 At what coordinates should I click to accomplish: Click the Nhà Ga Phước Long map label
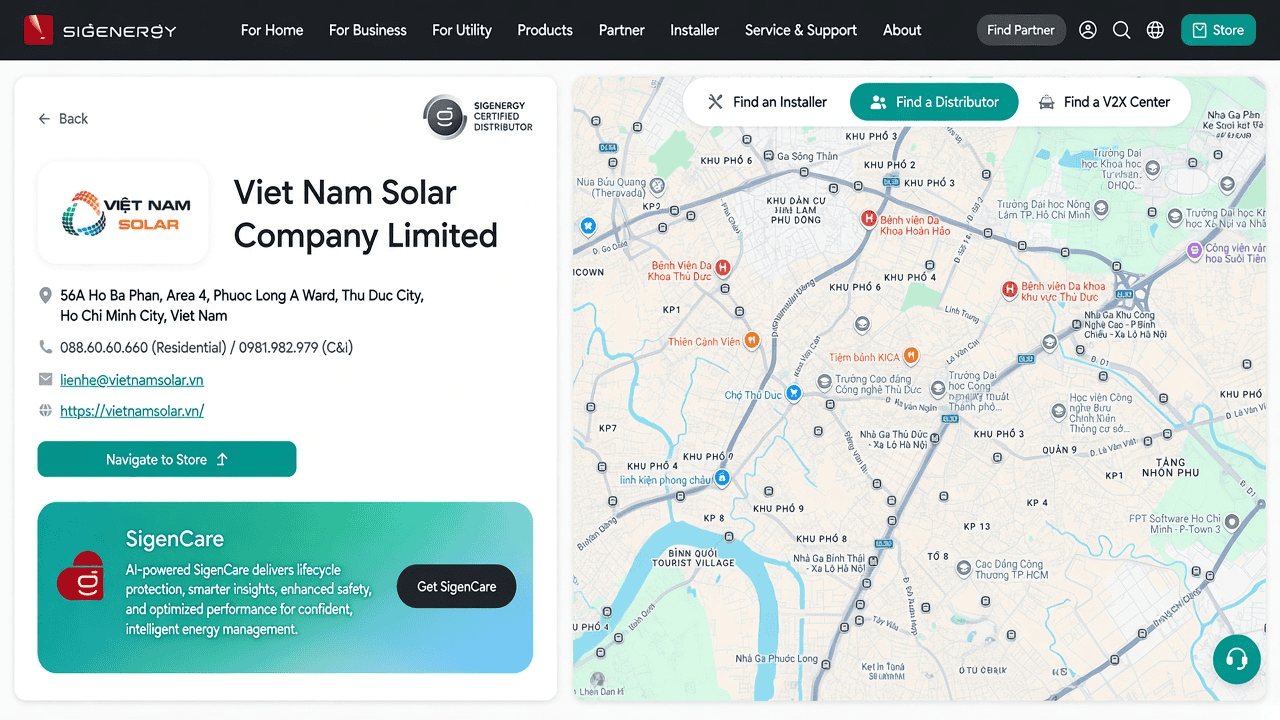776,659
